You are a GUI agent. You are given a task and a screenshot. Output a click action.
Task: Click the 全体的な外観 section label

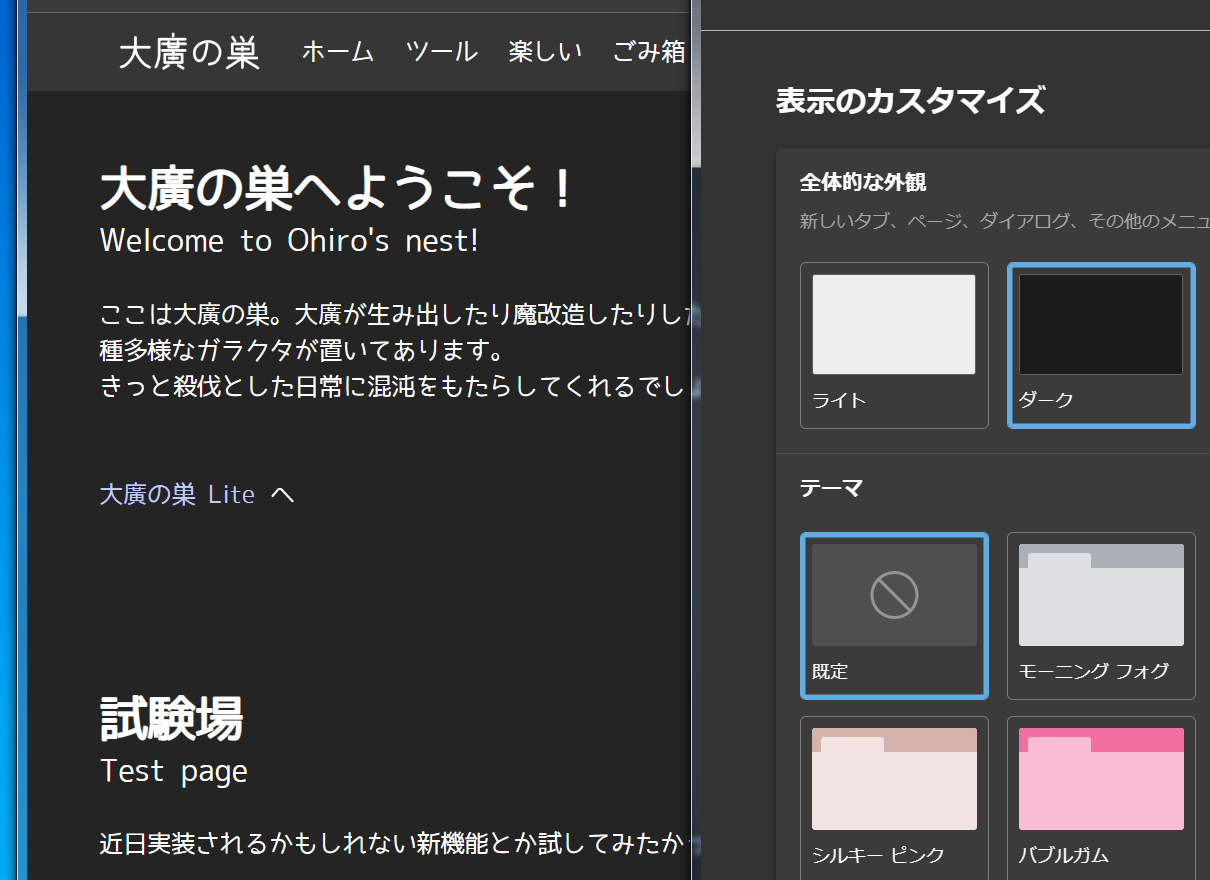[x=863, y=182]
